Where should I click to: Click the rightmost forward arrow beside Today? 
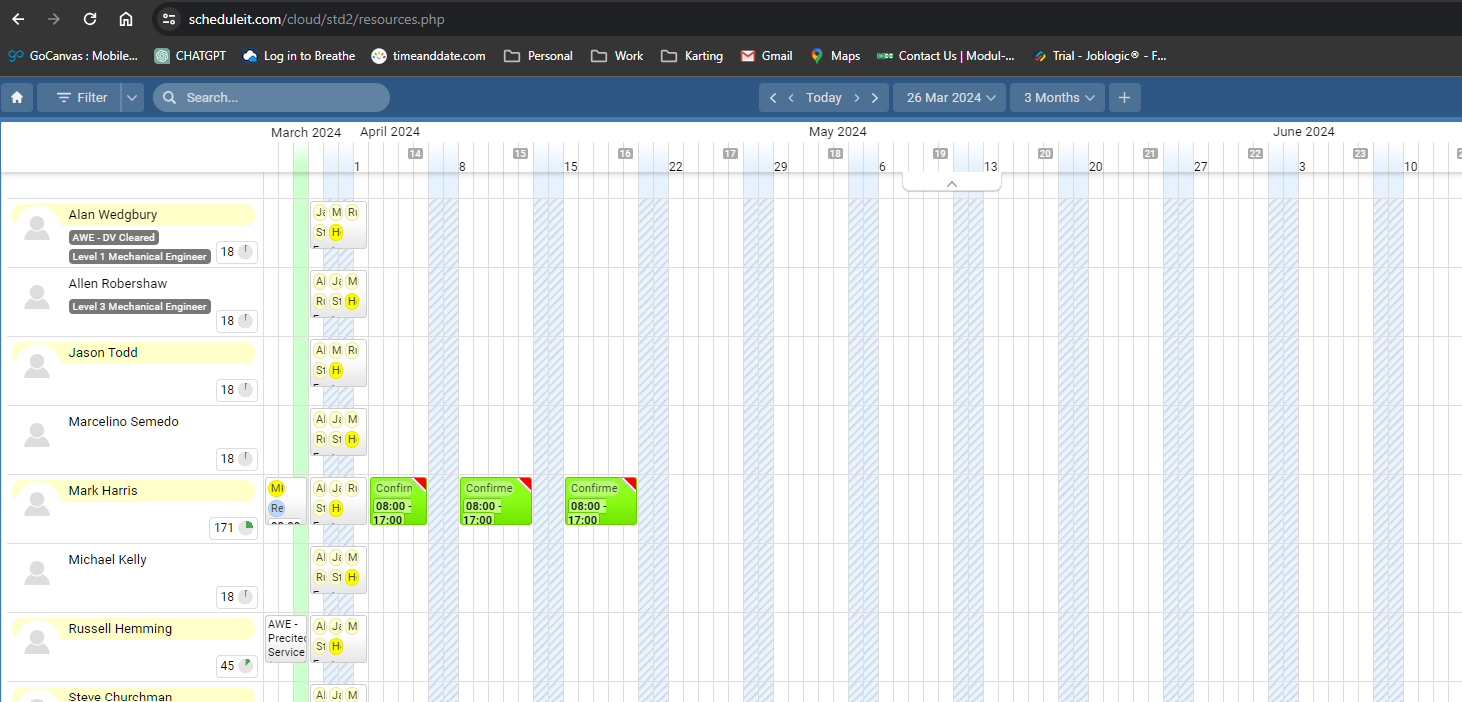875,98
